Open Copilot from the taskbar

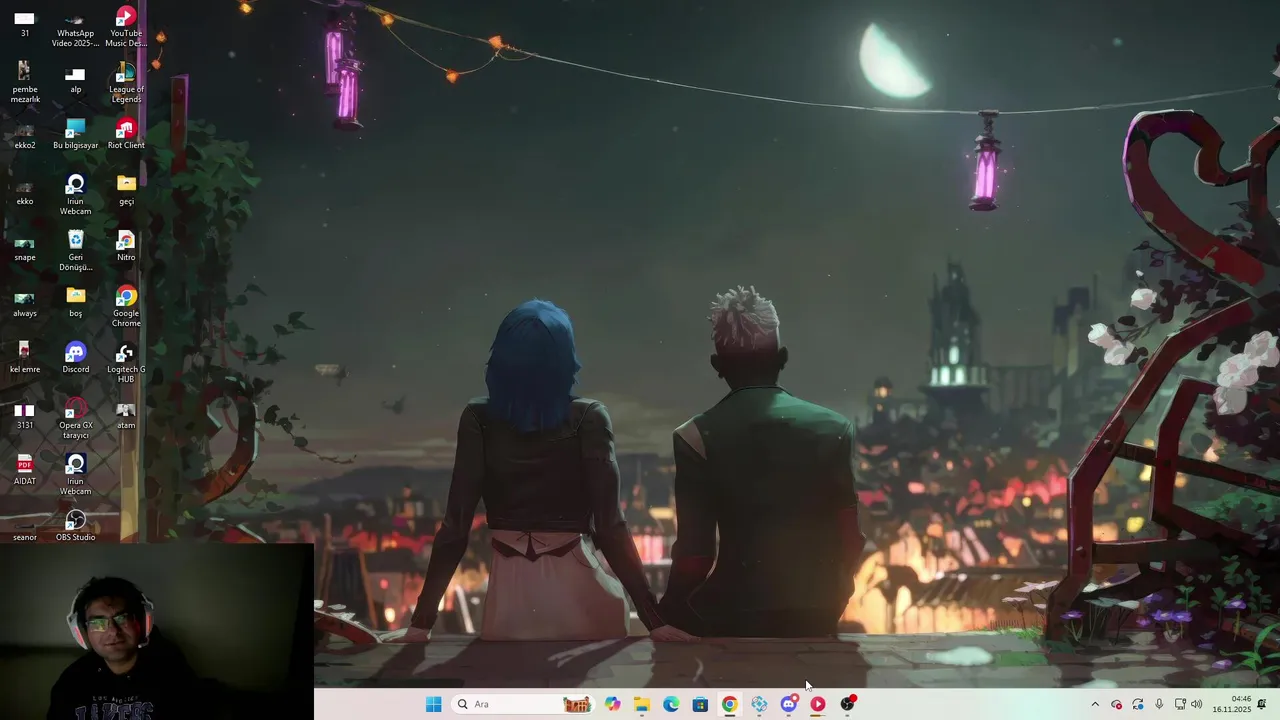(613, 704)
